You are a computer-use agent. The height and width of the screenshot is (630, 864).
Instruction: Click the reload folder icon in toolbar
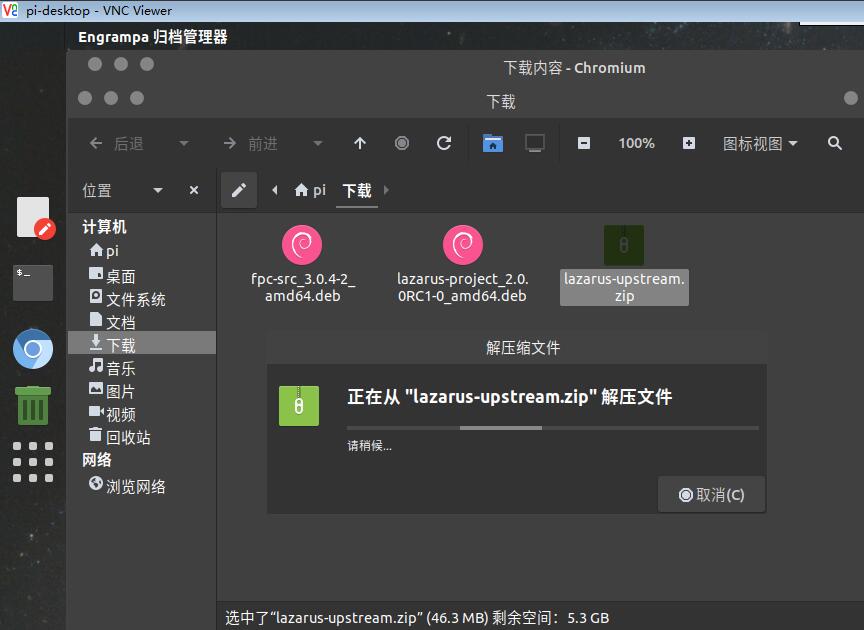coord(444,143)
